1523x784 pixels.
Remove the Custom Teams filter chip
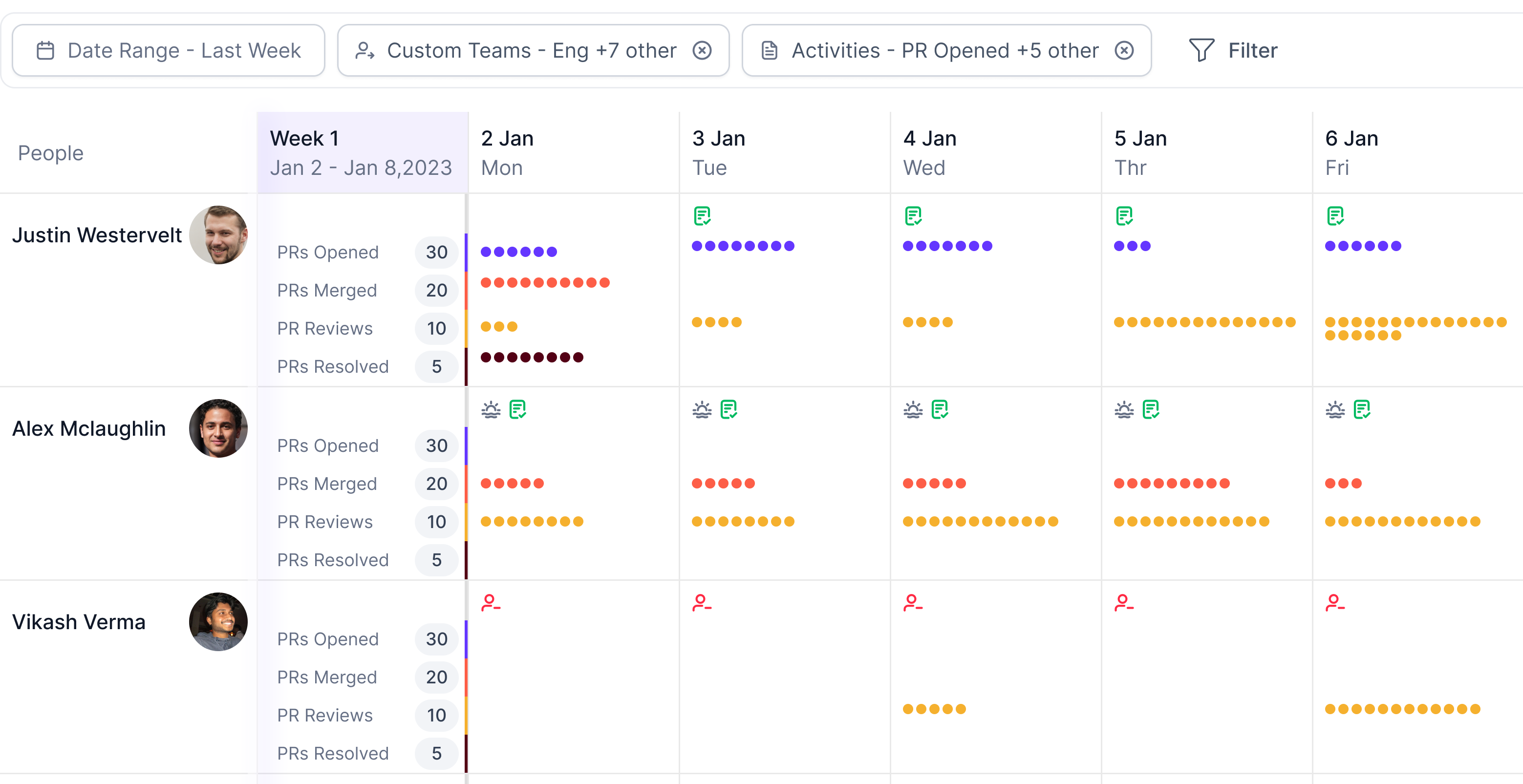702,50
